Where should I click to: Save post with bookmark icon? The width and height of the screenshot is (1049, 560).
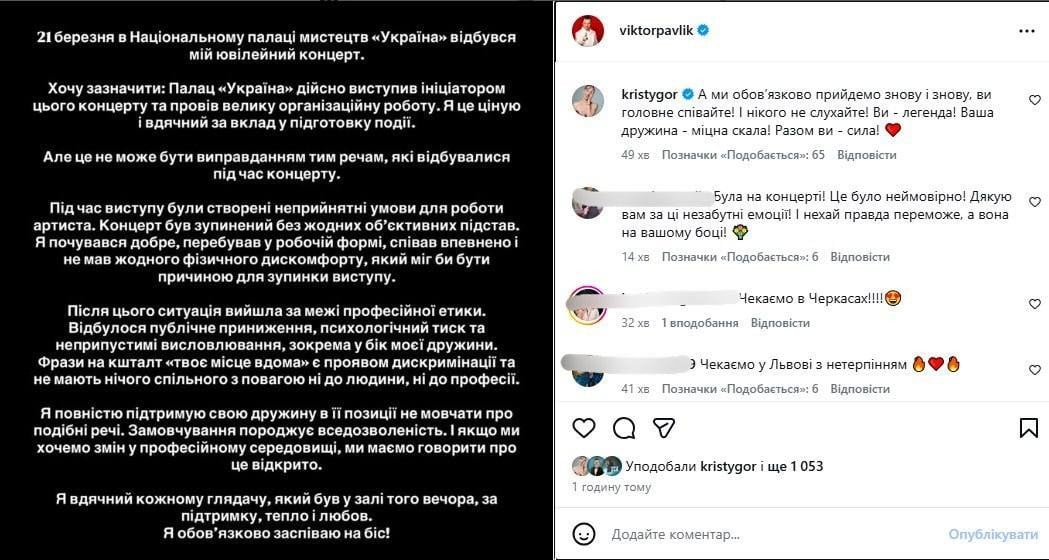coord(1028,428)
